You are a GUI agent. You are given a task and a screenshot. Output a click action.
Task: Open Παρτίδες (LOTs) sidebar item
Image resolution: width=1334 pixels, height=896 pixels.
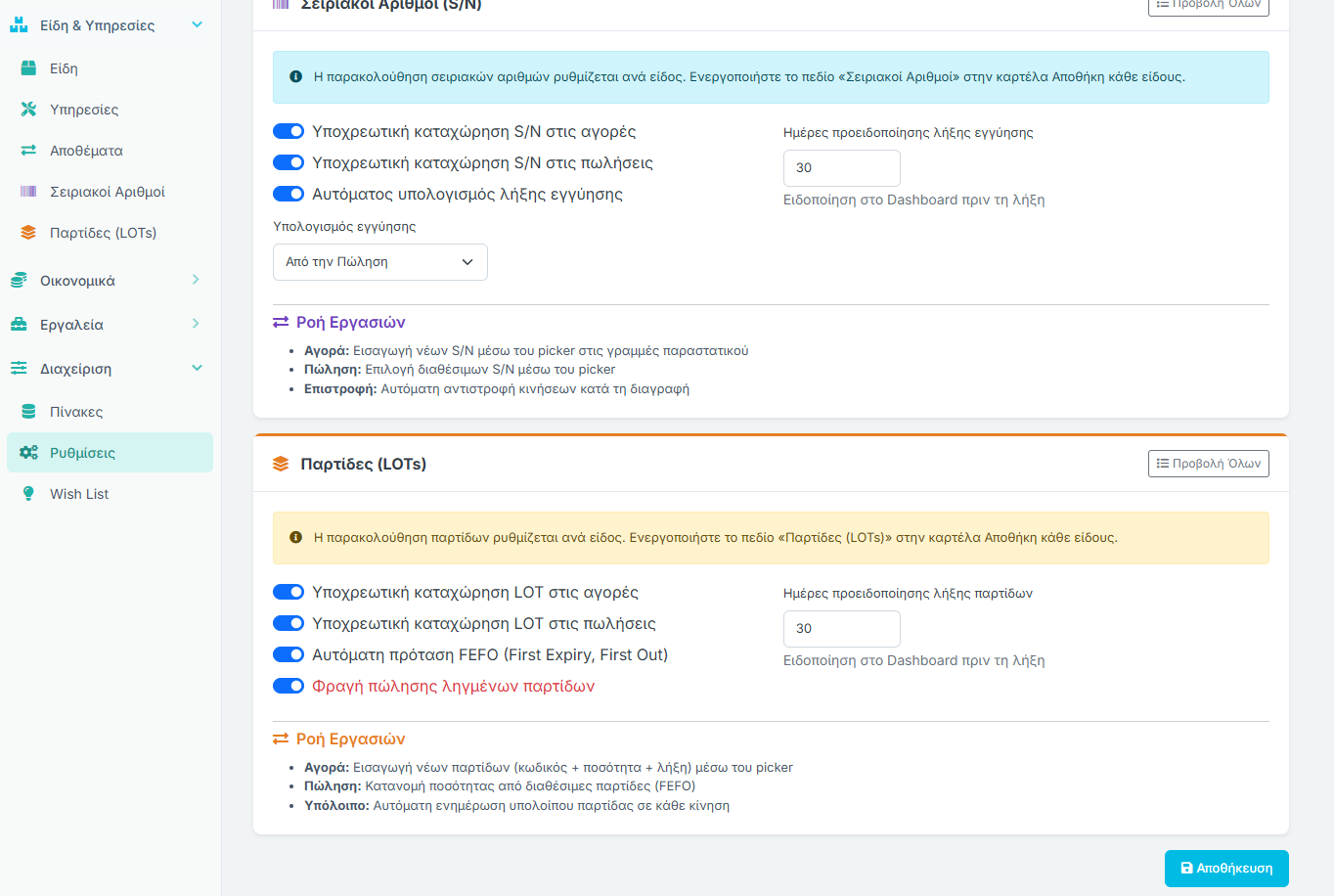110,233
